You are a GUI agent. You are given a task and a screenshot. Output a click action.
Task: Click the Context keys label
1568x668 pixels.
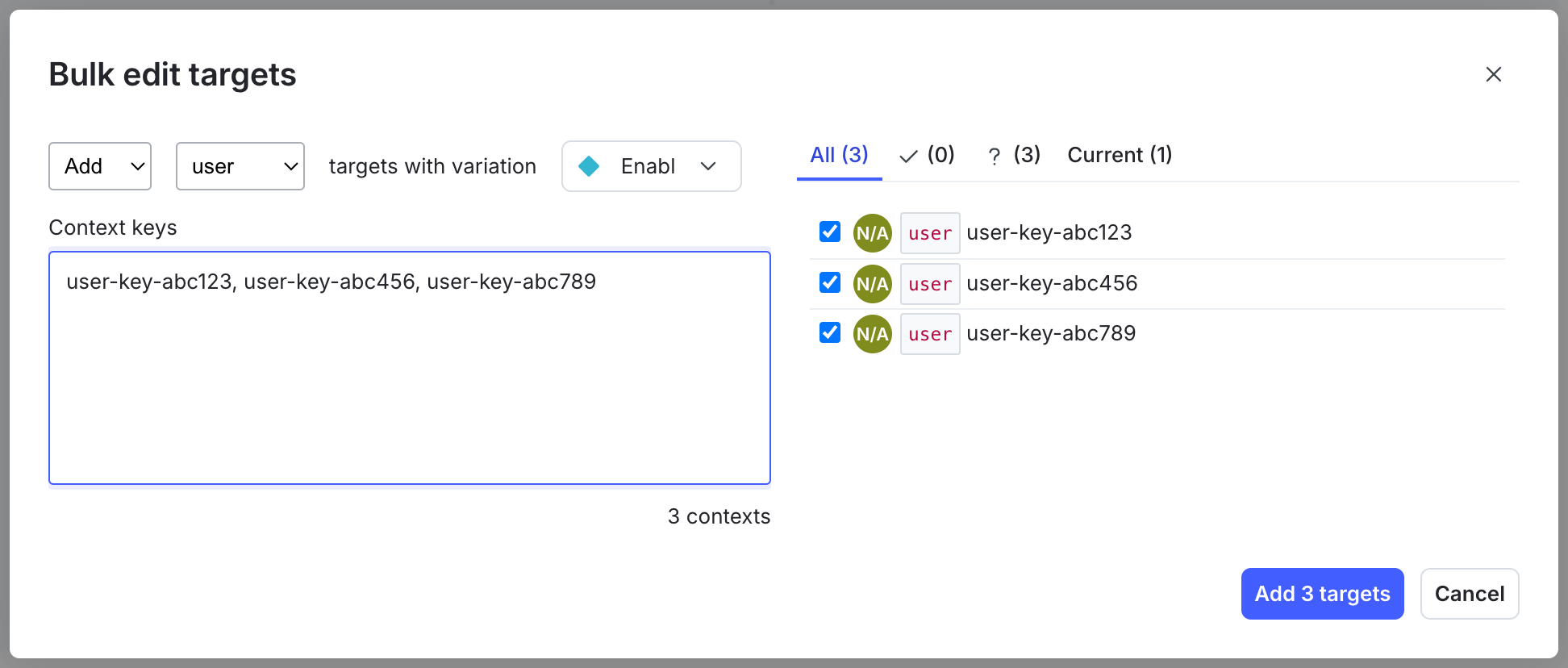point(113,228)
